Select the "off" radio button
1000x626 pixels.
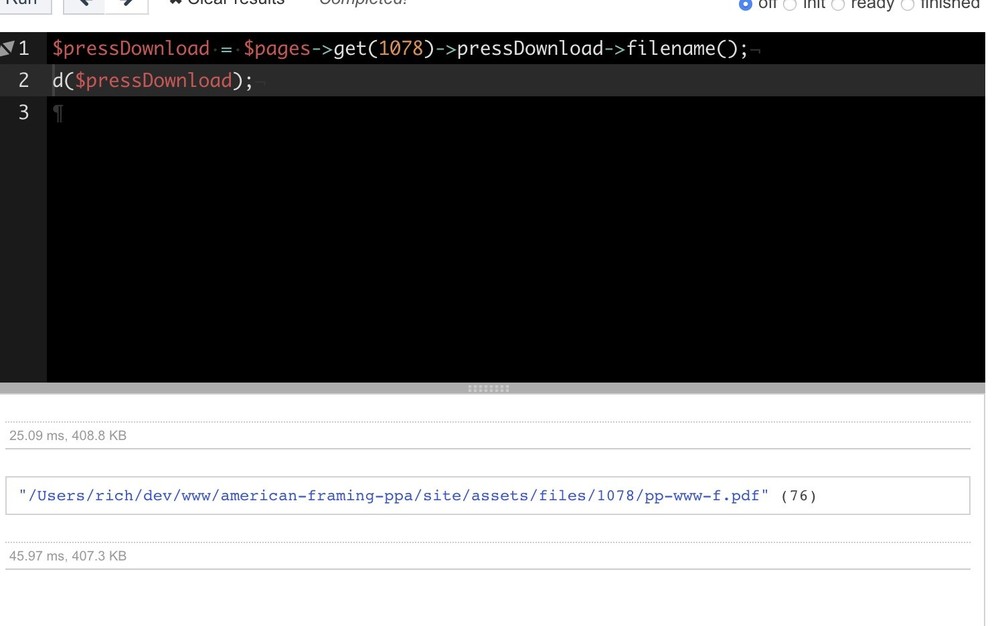pos(744,5)
